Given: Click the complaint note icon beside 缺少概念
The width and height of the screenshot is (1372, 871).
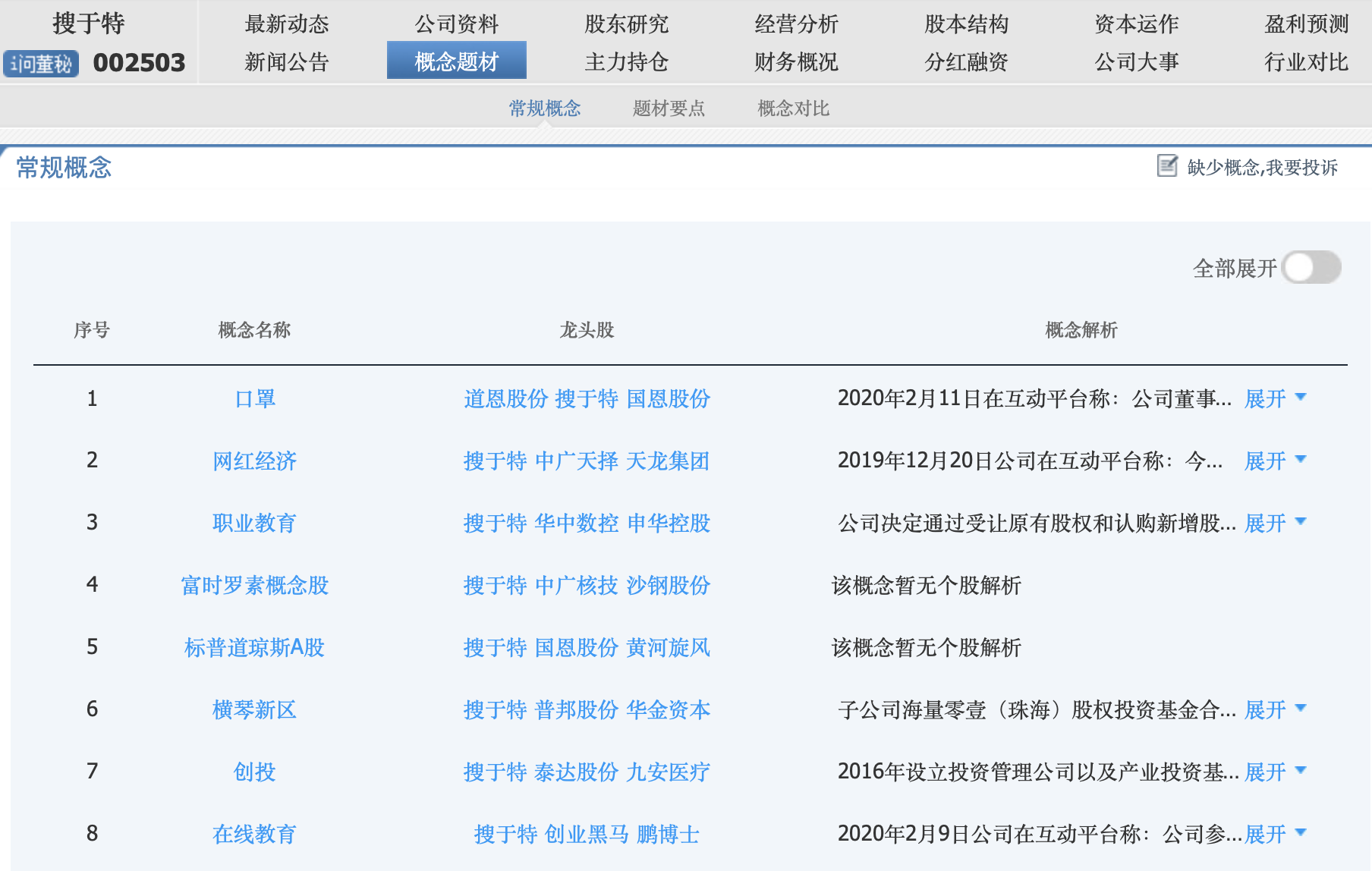Looking at the screenshot, I should click(x=1167, y=165).
